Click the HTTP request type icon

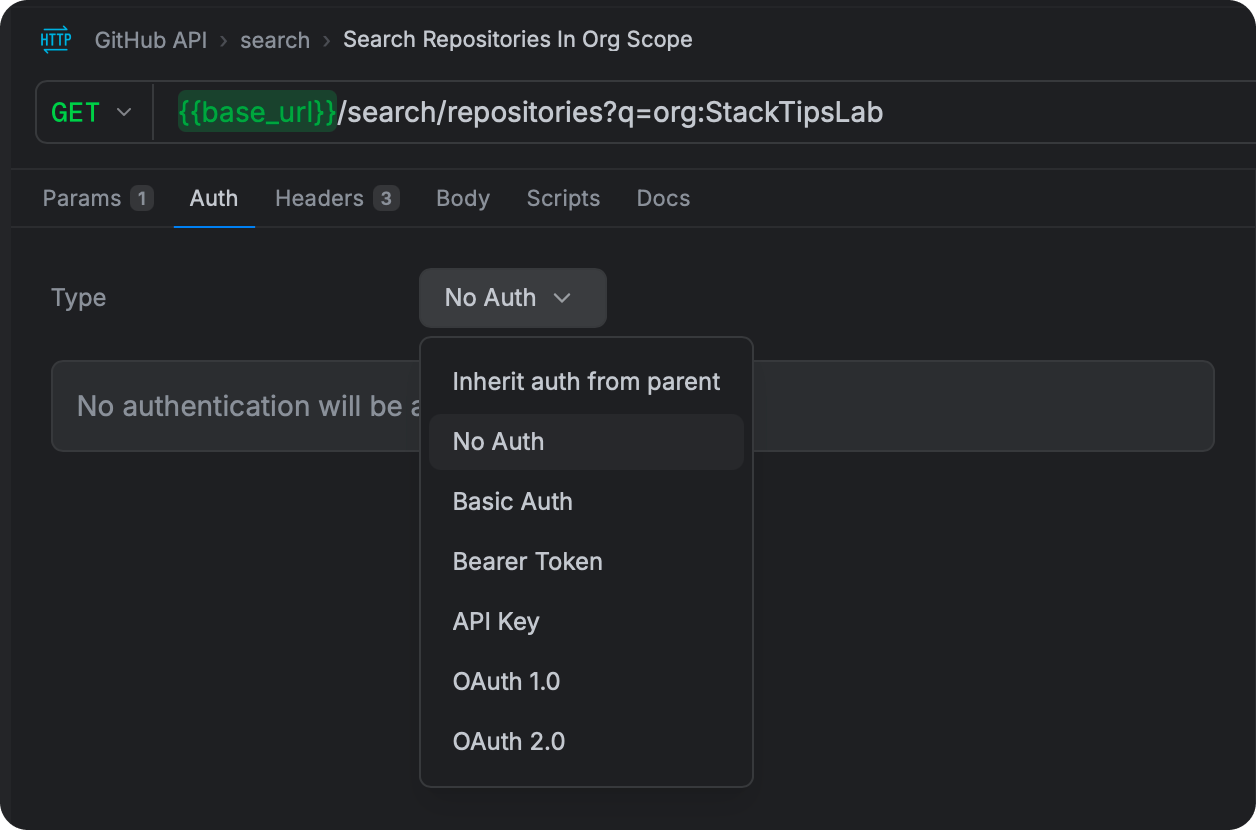56,40
